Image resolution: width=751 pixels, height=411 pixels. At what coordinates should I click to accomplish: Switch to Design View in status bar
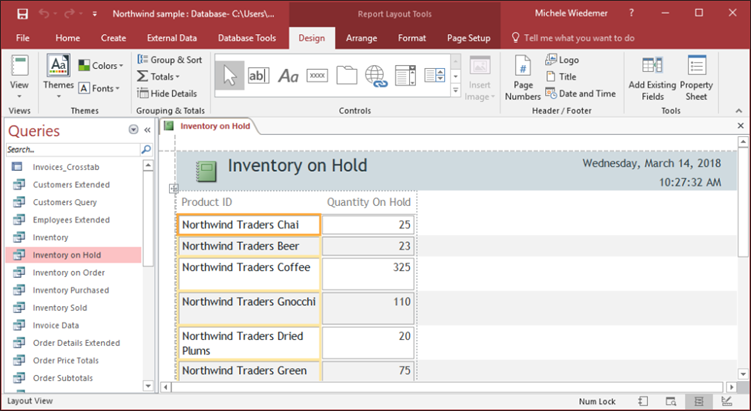point(727,401)
